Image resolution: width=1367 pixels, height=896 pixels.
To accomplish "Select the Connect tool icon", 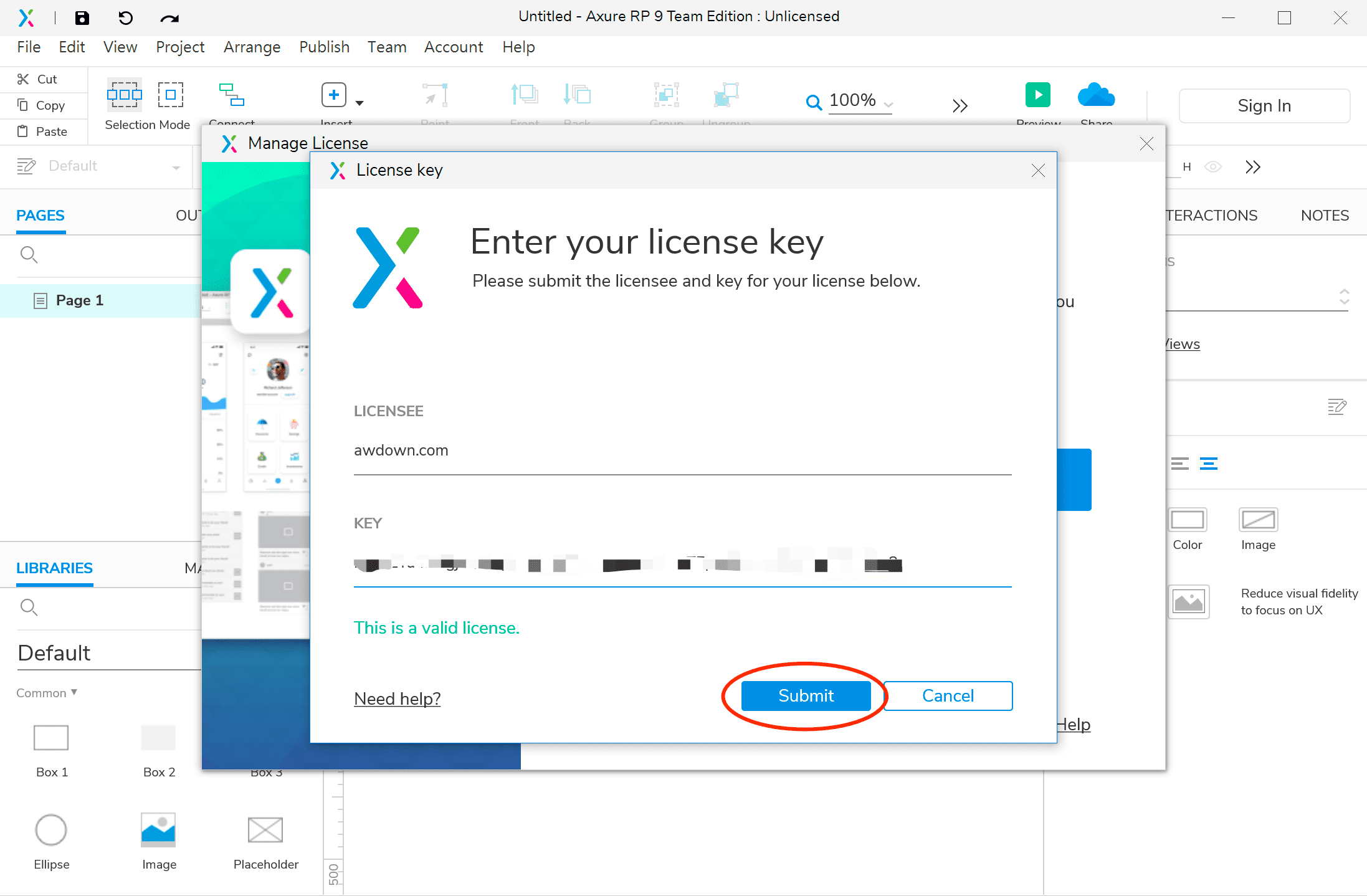I will point(232,95).
